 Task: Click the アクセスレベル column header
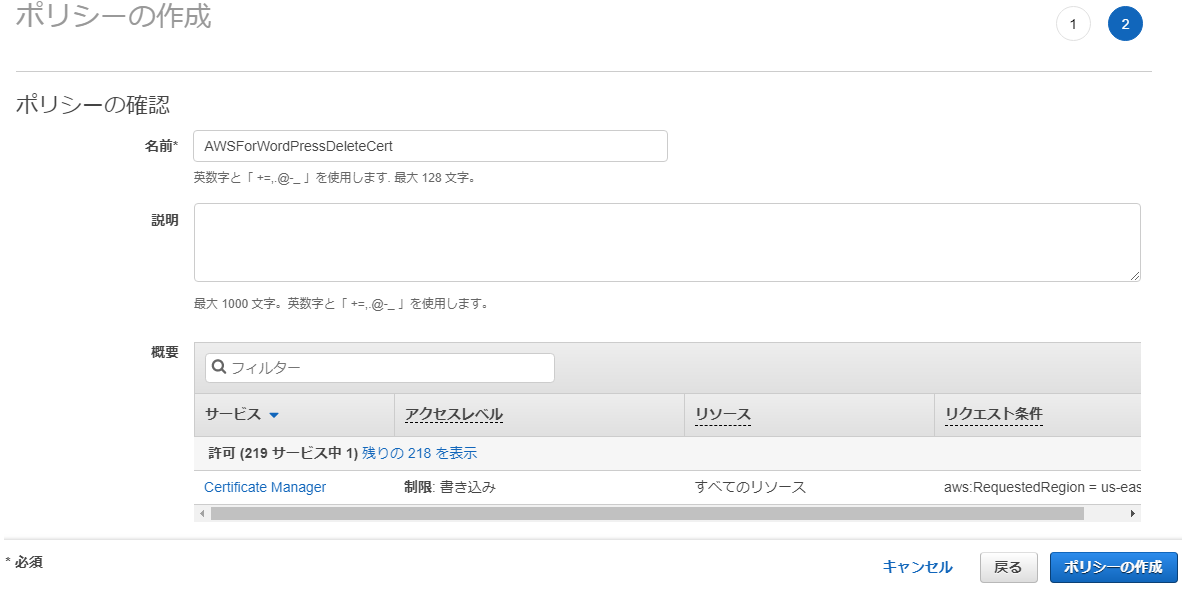point(454,415)
